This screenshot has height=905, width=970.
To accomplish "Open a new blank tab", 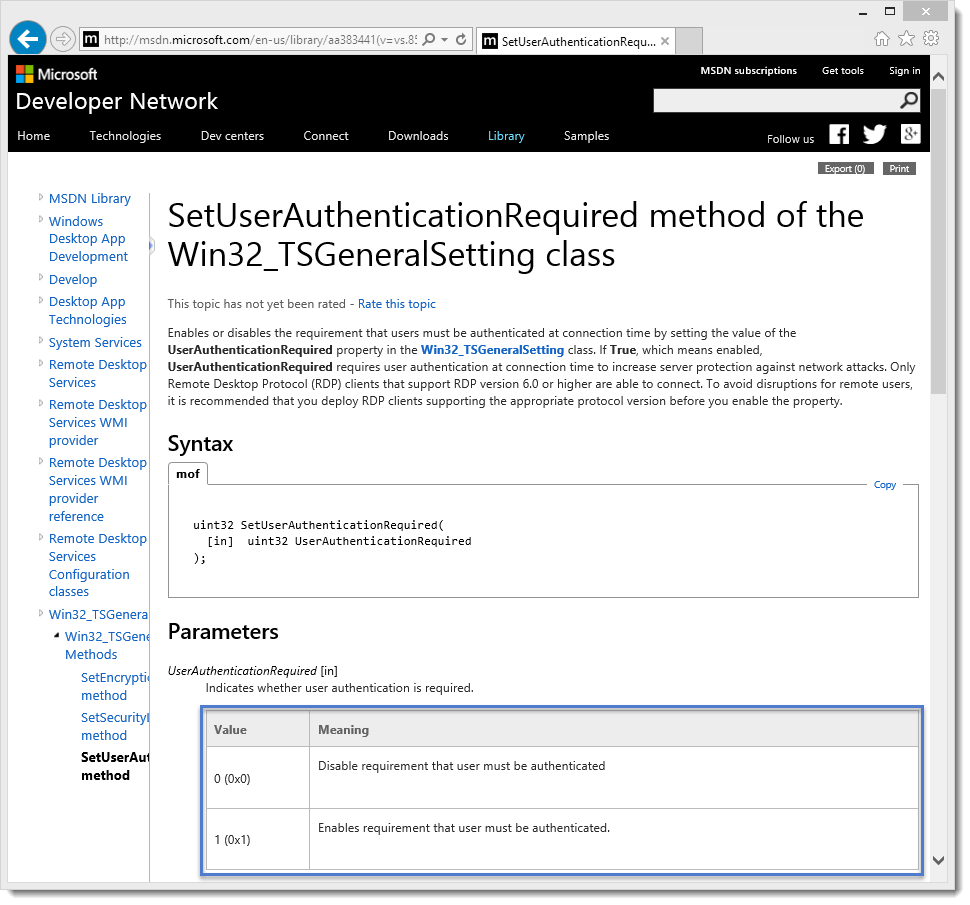I will pos(689,41).
